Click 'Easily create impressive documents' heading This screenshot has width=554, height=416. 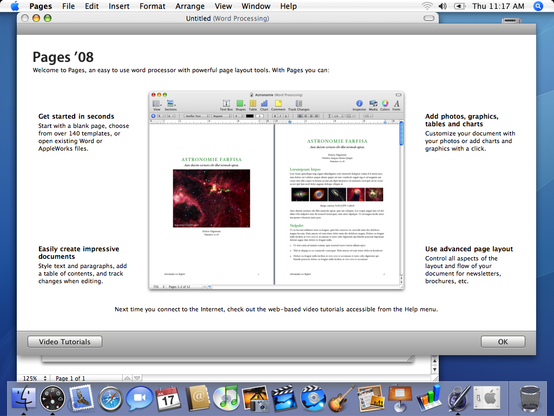[79, 253]
